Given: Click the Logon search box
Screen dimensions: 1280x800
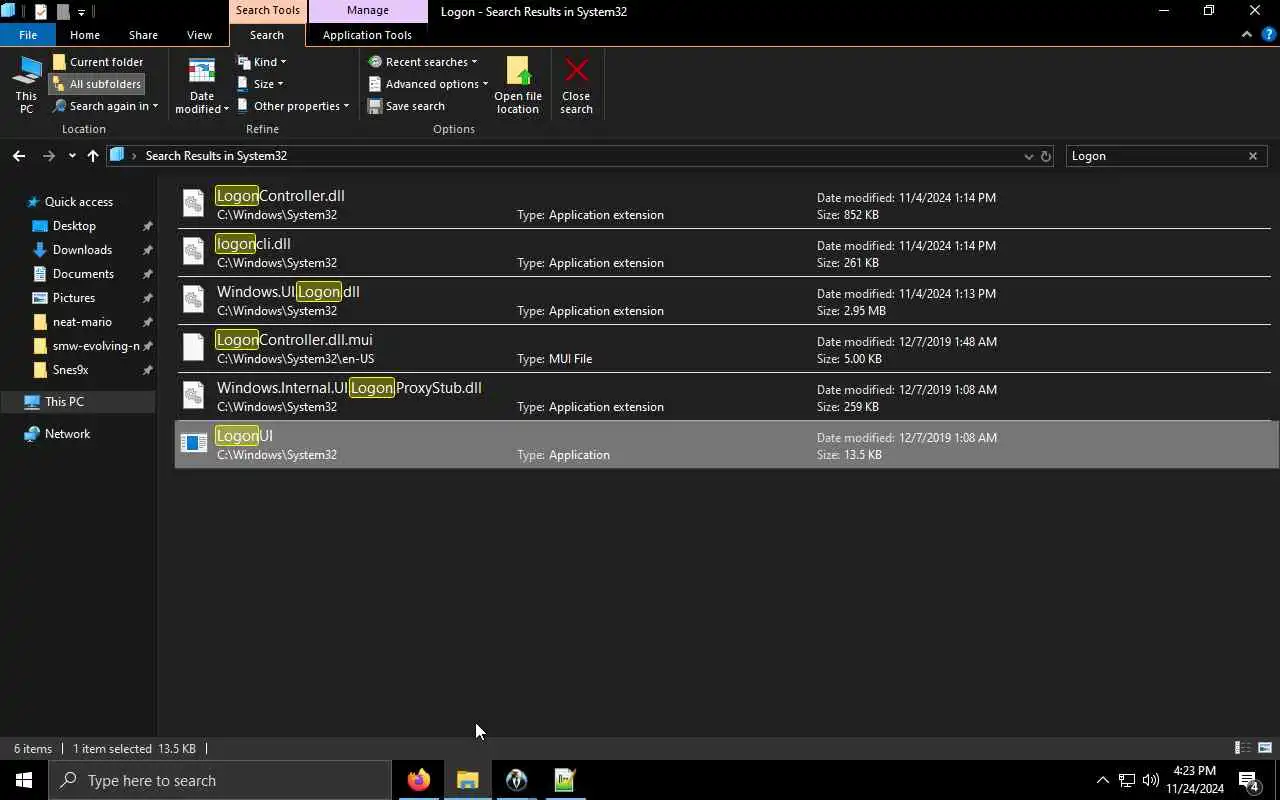Looking at the screenshot, I should click(1155, 156).
